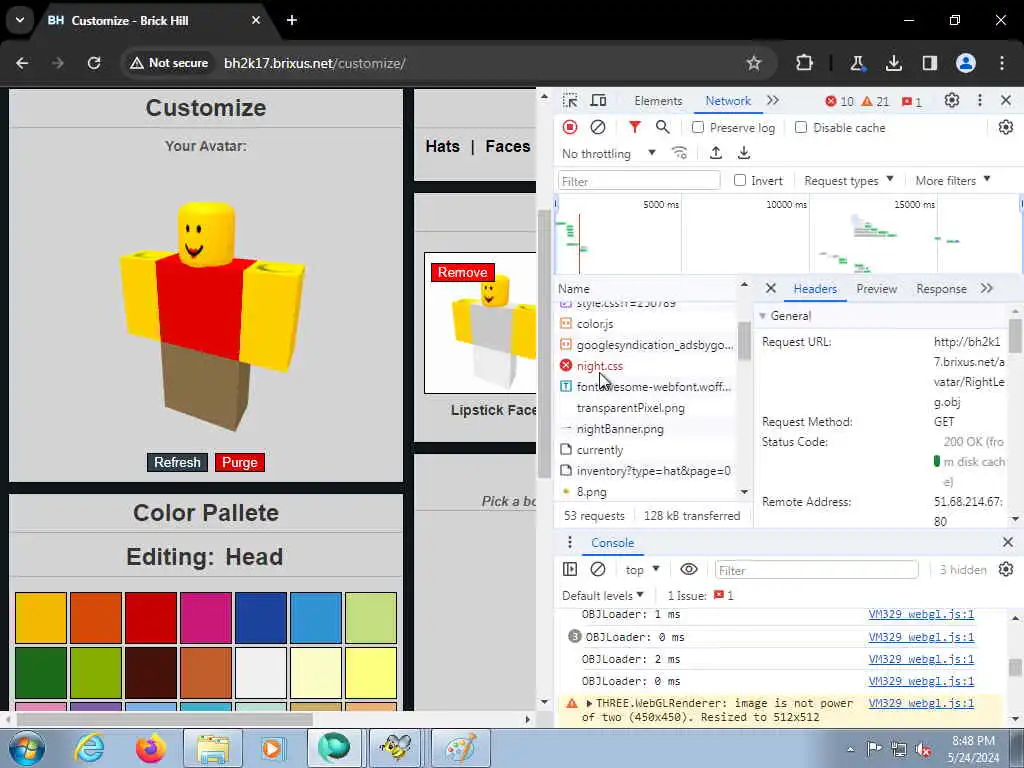Remove the Lipstick Face item
1024x768 pixels.
[462, 272]
